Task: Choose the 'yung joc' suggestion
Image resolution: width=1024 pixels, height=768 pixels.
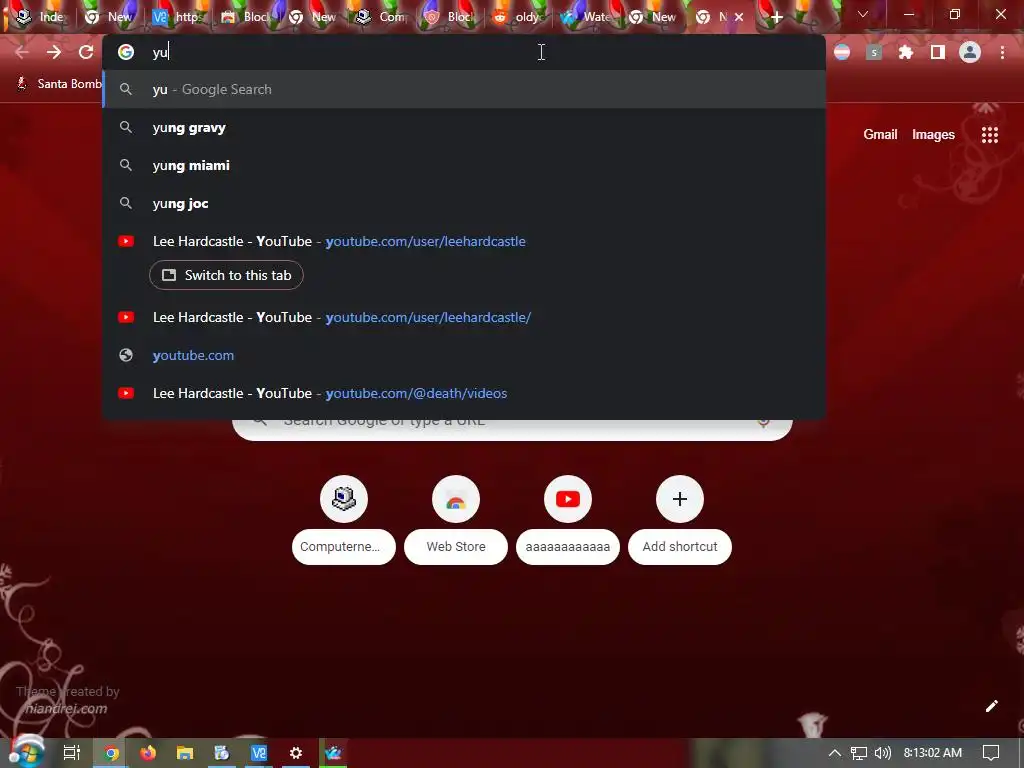Action: point(464,203)
